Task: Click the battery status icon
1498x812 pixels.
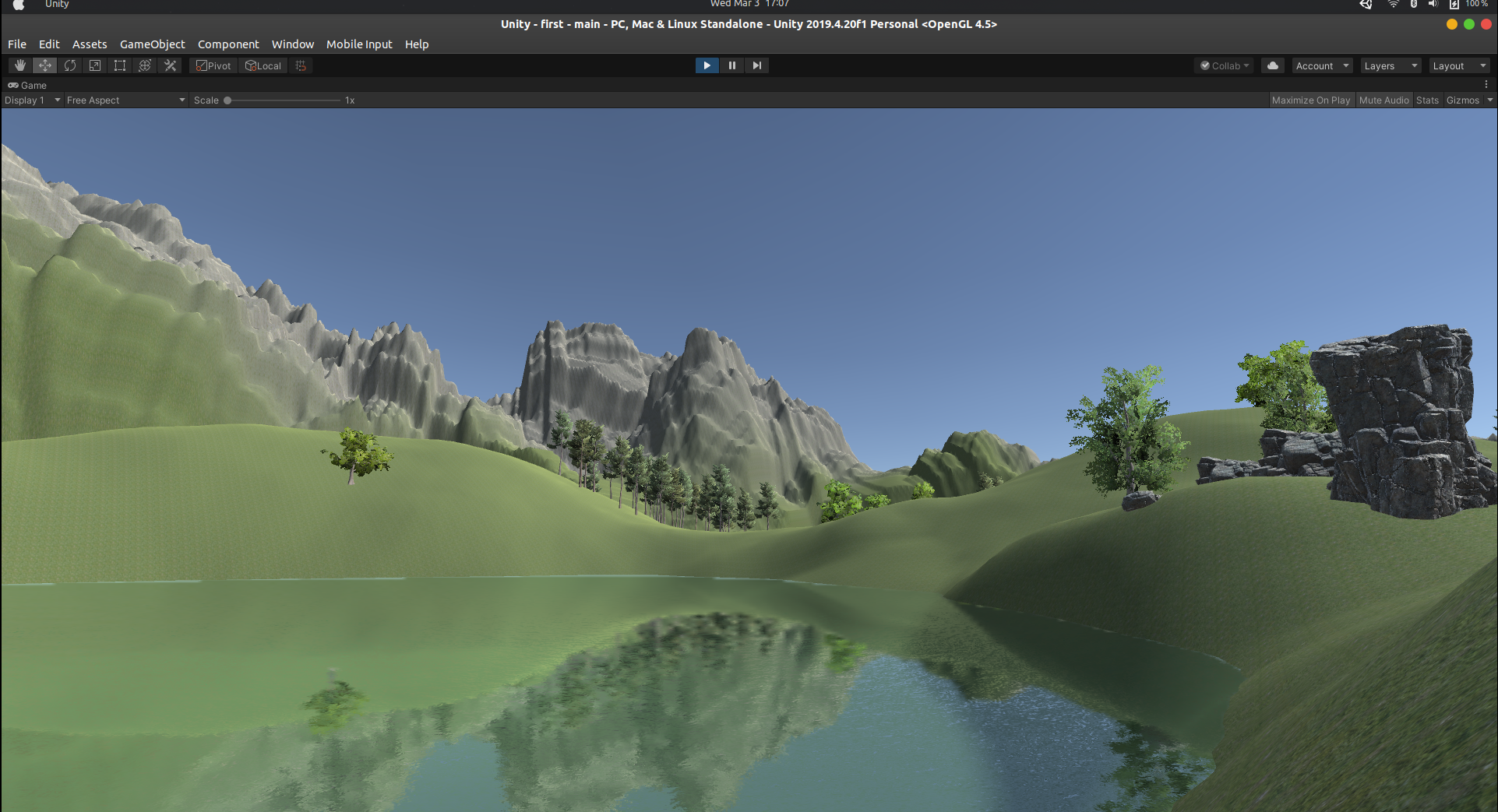Action: [1454, 4]
